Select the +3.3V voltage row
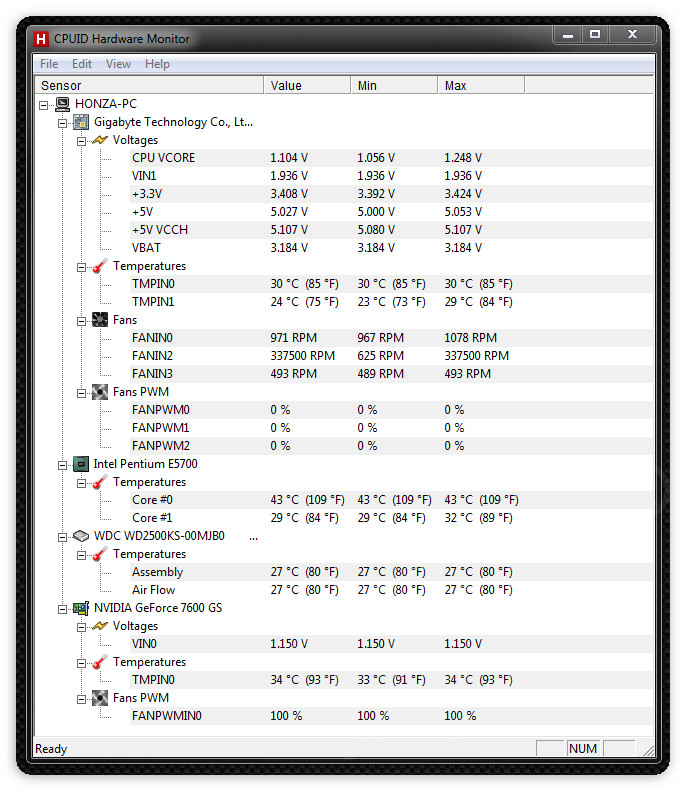Image resolution: width=686 pixels, height=791 pixels. click(x=391, y=194)
